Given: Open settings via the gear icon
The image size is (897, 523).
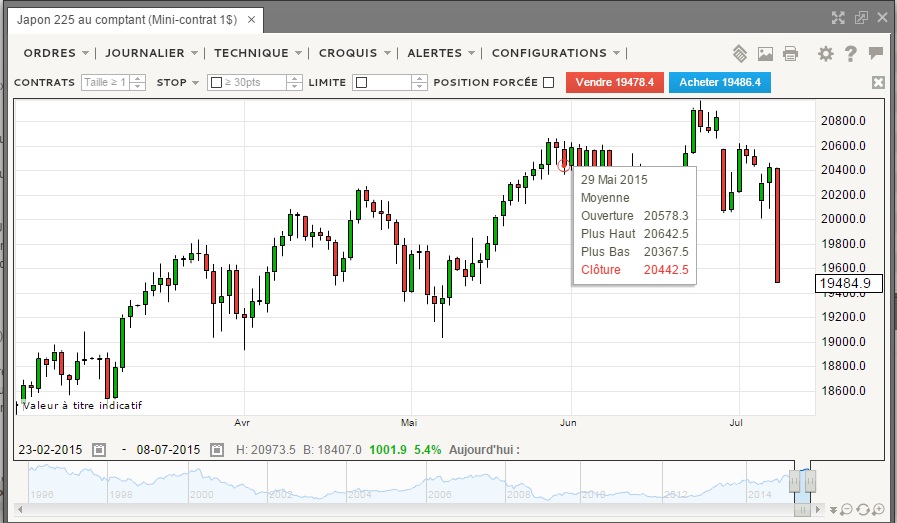Looking at the screenshot, I should click(825, 54).
